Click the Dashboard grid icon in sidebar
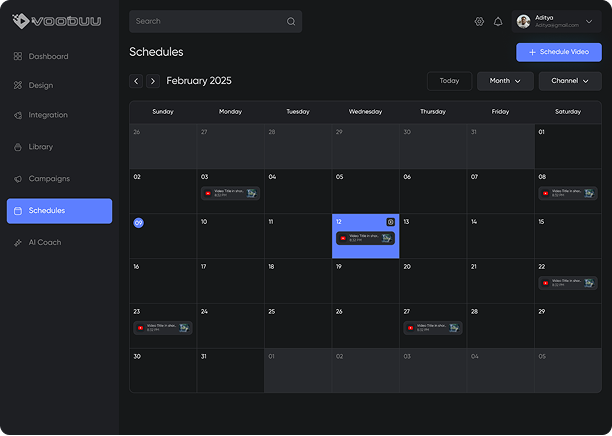 point(18,56)
